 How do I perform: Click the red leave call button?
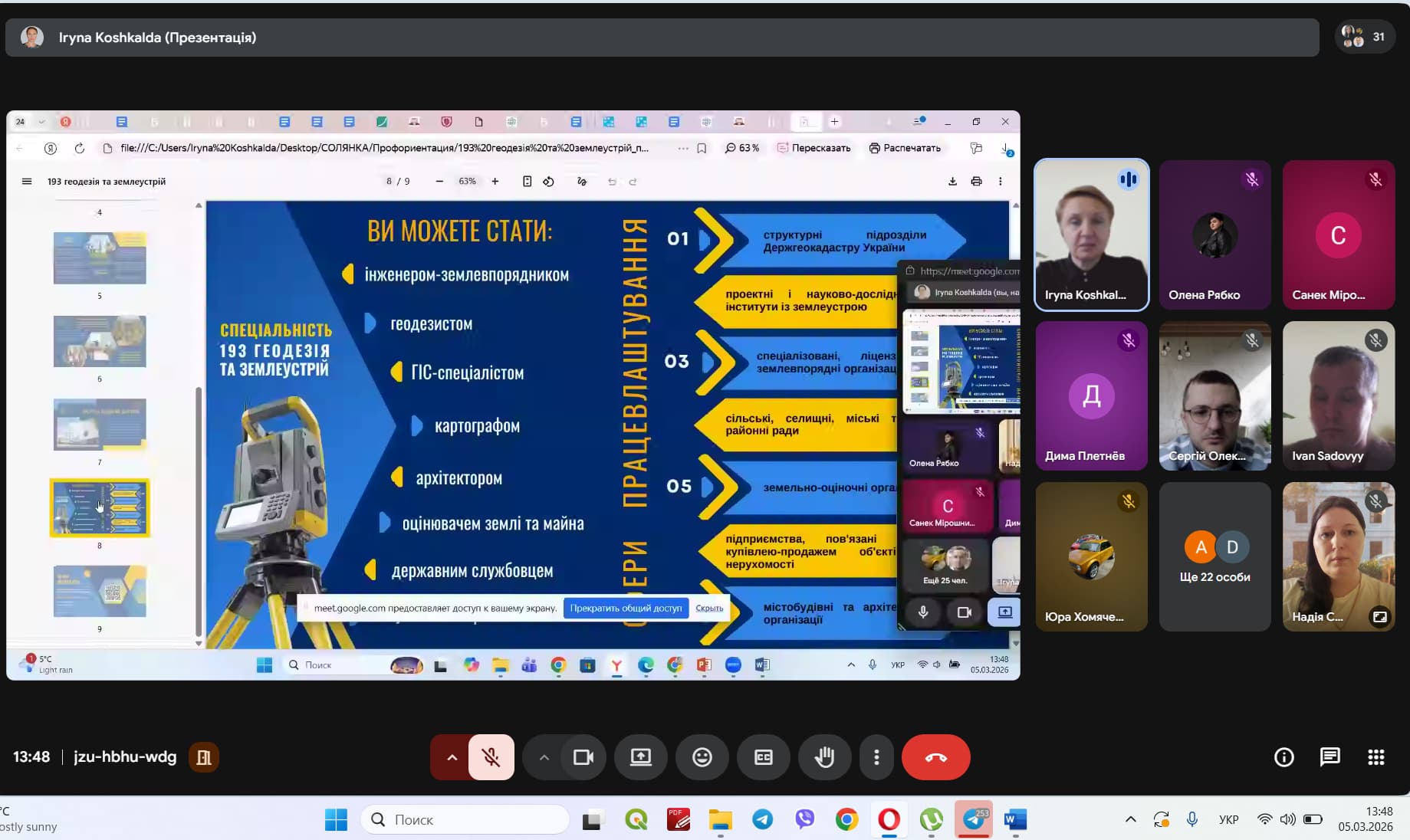935,757
